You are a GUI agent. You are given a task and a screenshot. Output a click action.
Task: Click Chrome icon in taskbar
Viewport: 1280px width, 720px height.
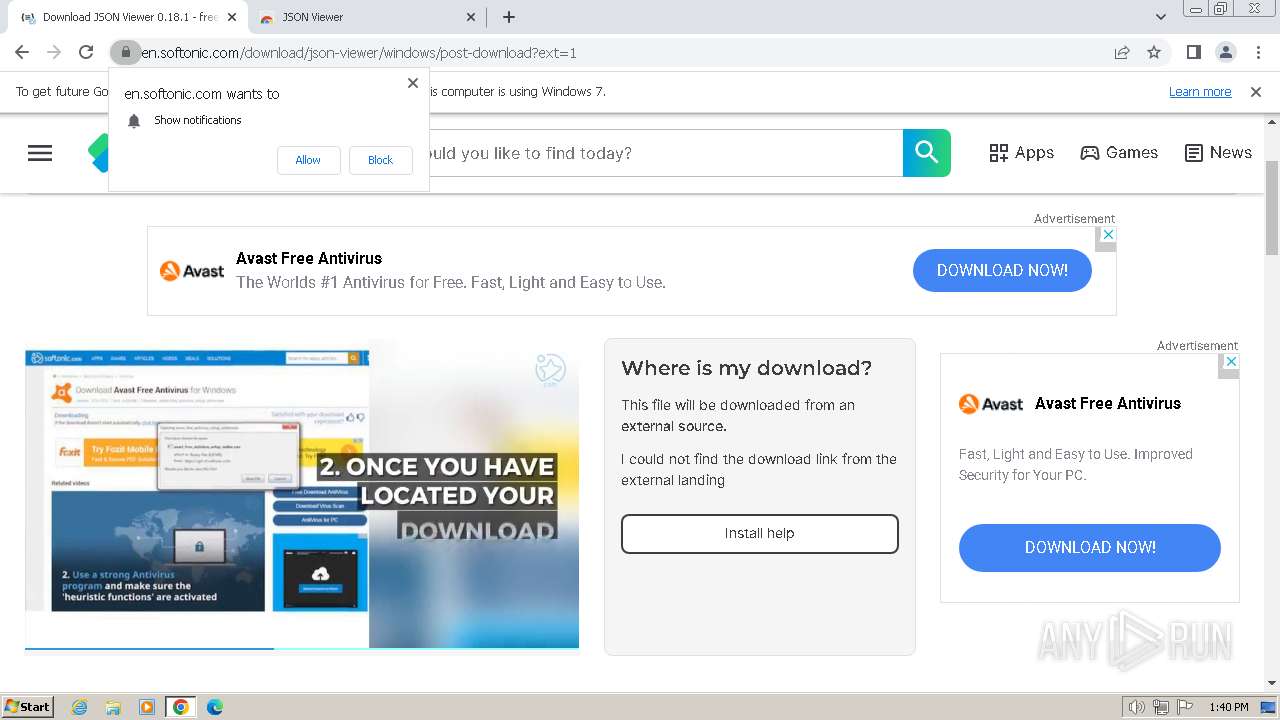tap(180, 707)
